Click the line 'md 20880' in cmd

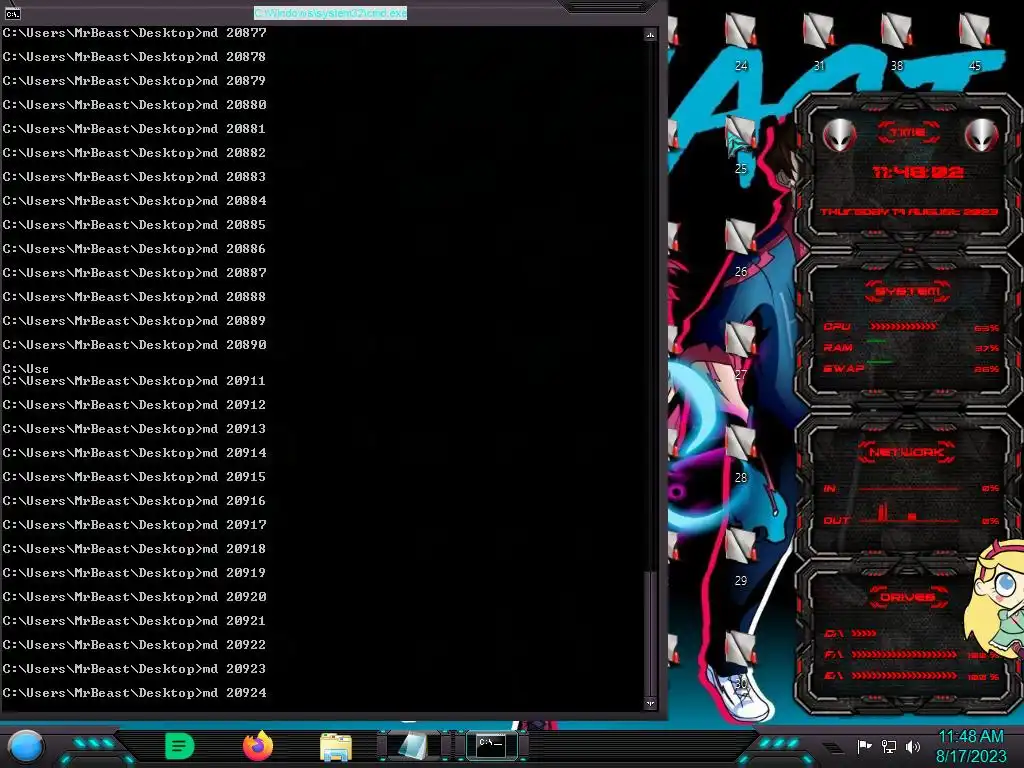135,104
